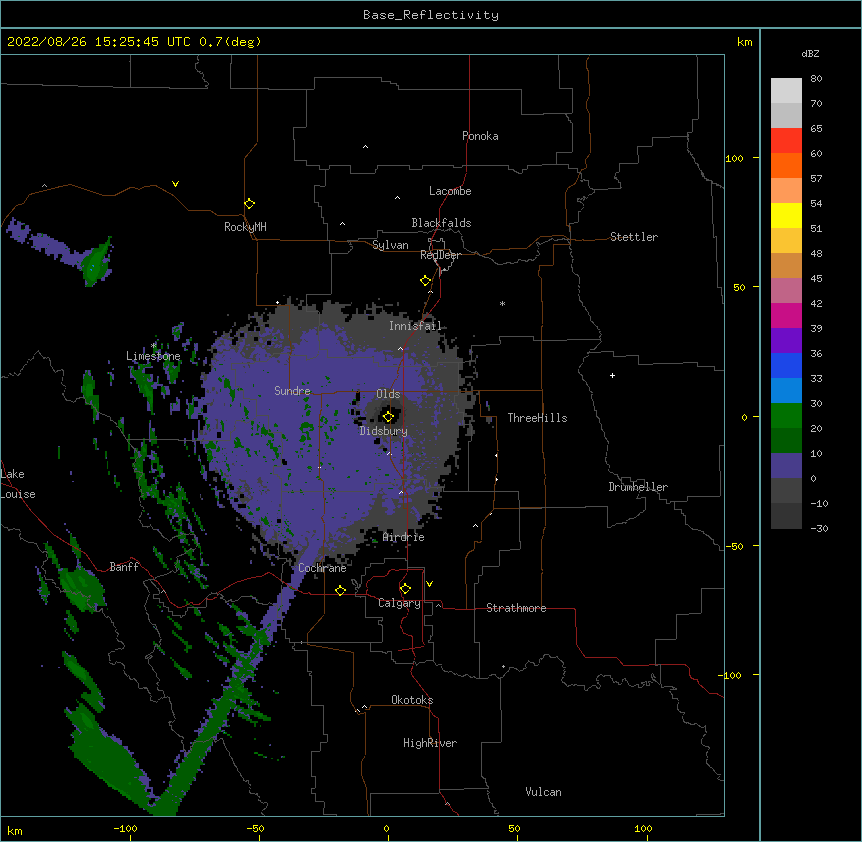Click the yellow V marker northwest of RockyMH

(x=175, y=184)
